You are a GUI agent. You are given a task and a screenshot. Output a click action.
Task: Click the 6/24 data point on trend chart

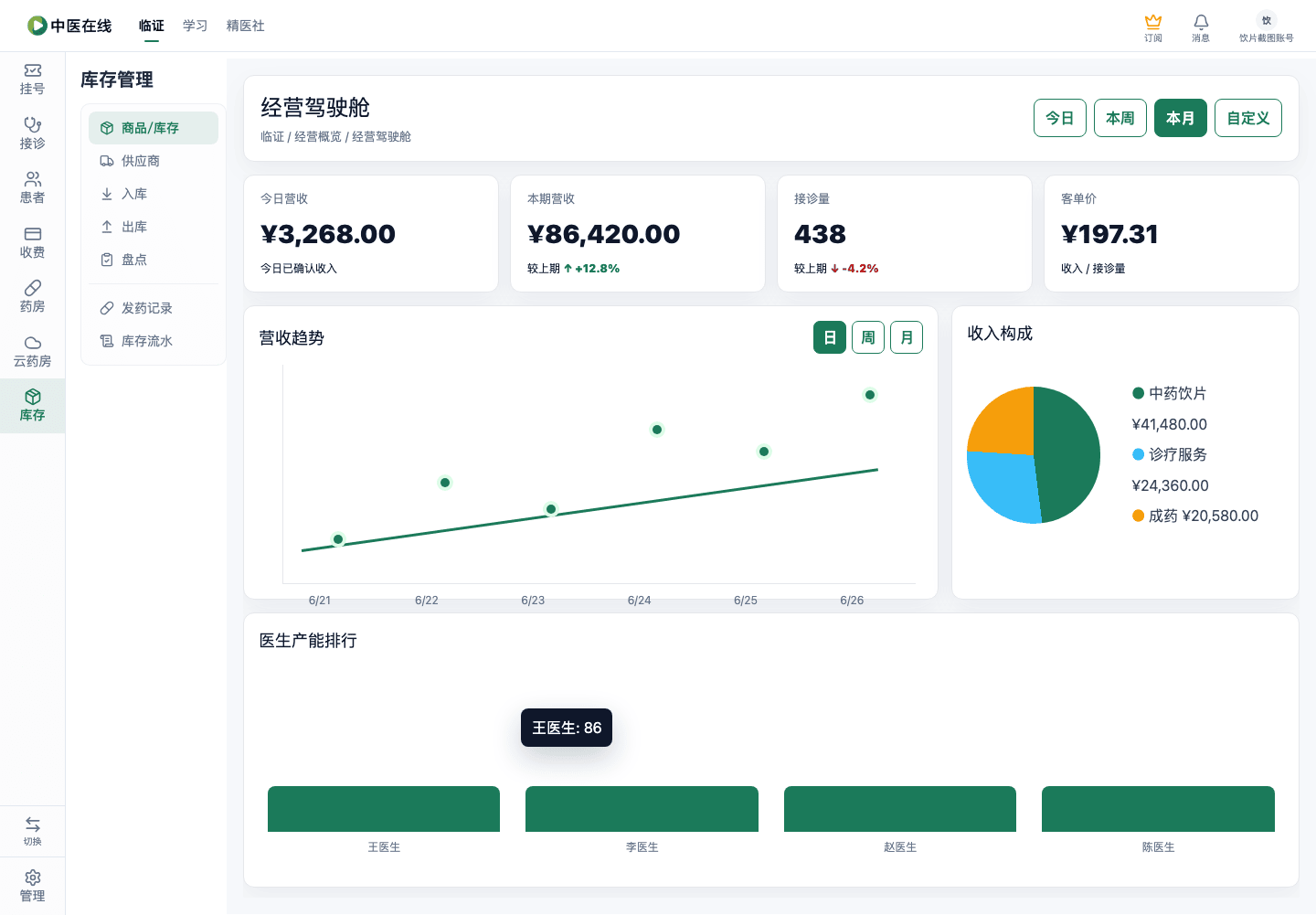click(657, 430)
